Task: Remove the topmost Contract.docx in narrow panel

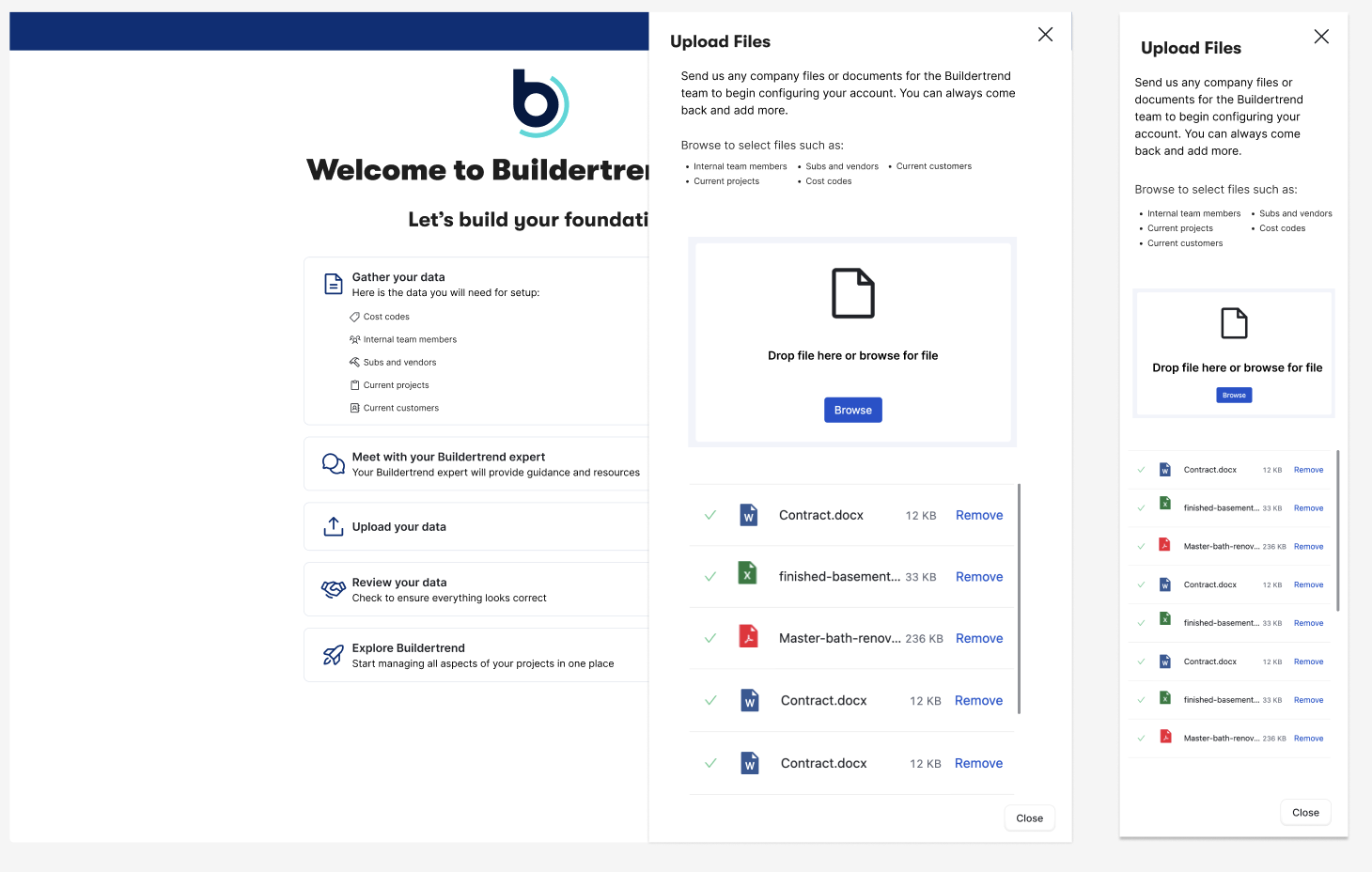Action: click(x=1308, y=470)
